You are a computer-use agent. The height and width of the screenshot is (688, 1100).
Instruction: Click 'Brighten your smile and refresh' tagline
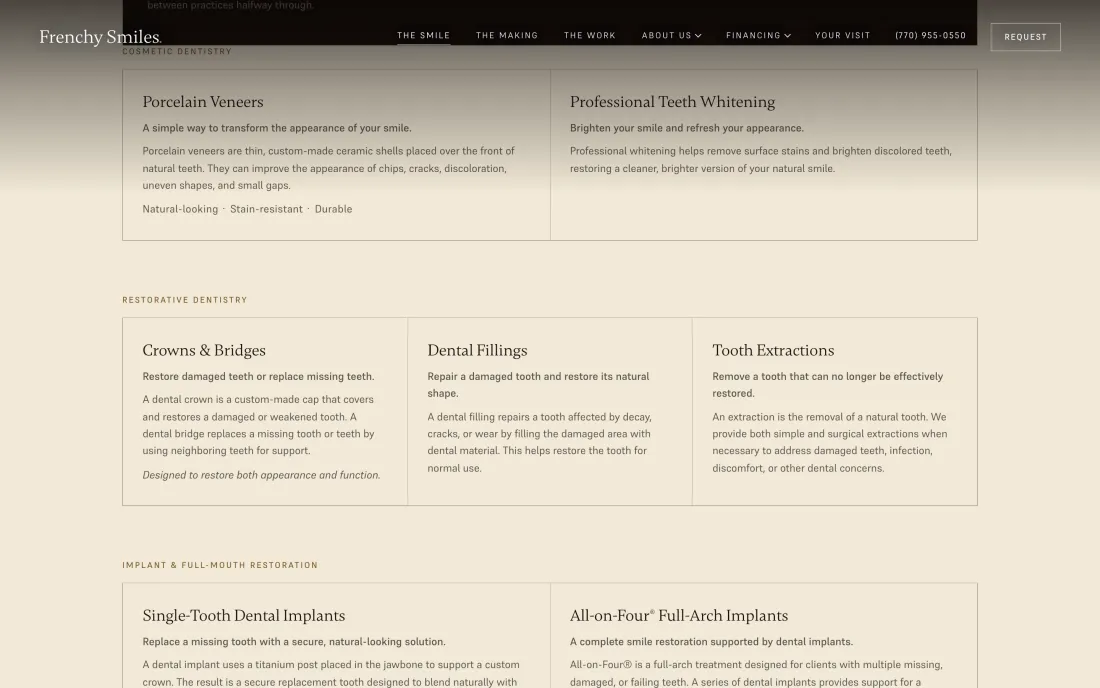coord(687,128)
